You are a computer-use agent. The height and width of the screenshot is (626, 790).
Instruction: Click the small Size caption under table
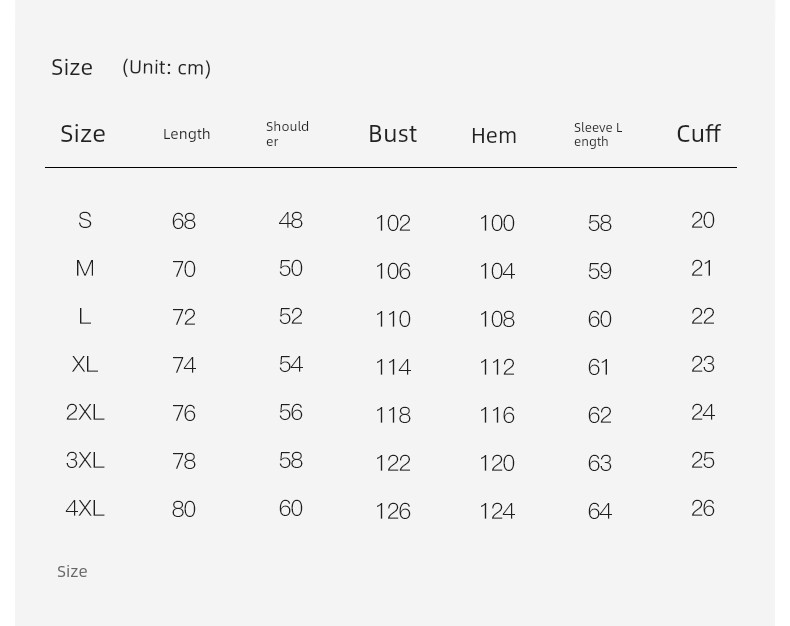(72, 572)
